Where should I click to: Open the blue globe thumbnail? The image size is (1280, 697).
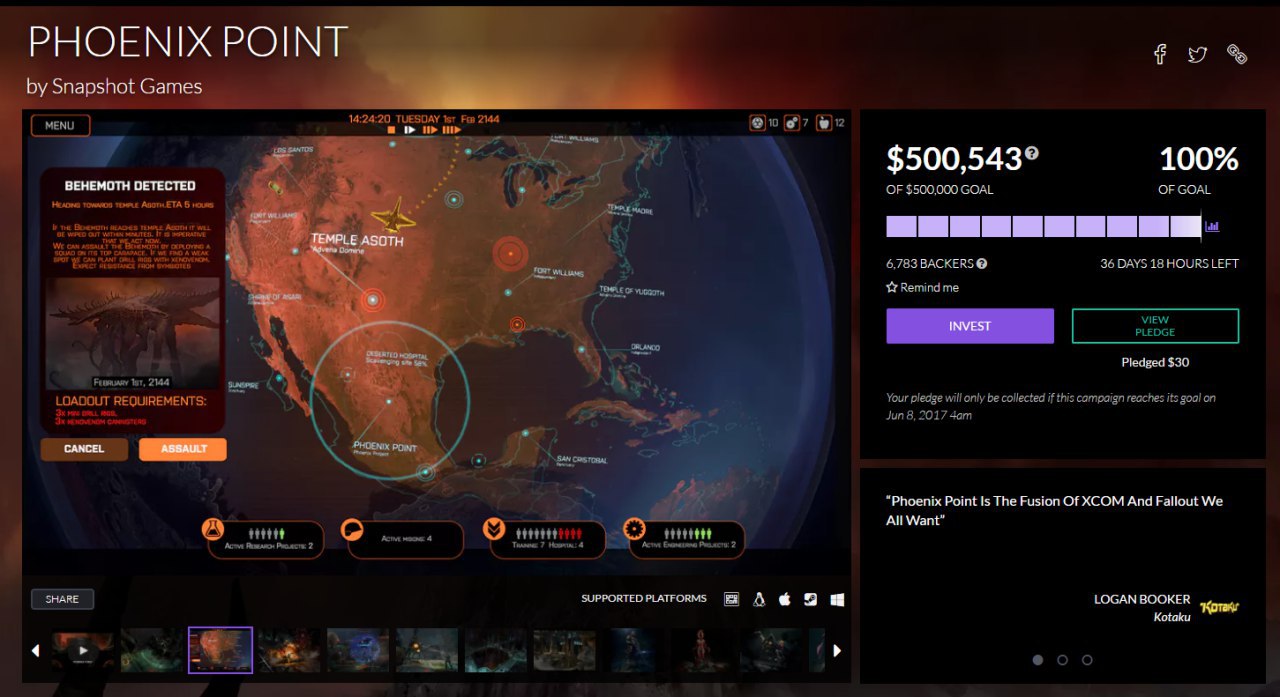[x=358, y=650]
